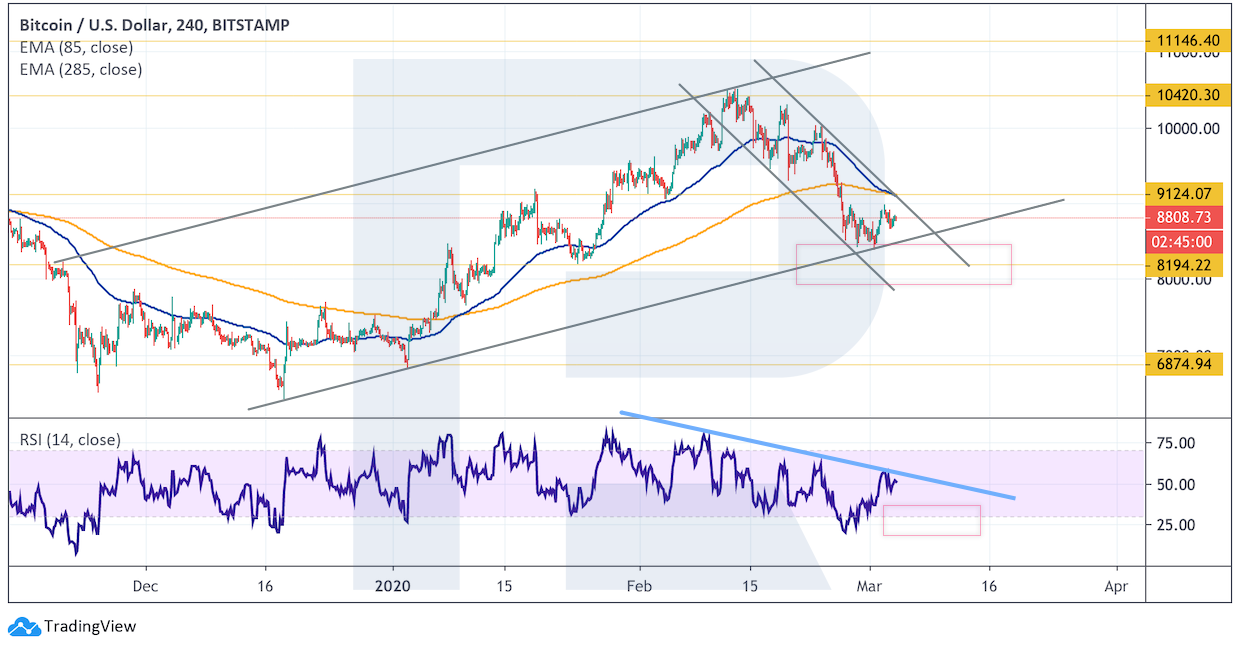The width and height of the screenshot is (1240, 650).
Task: Click the Feb label on time axis
Action: (x=639, y=586)
